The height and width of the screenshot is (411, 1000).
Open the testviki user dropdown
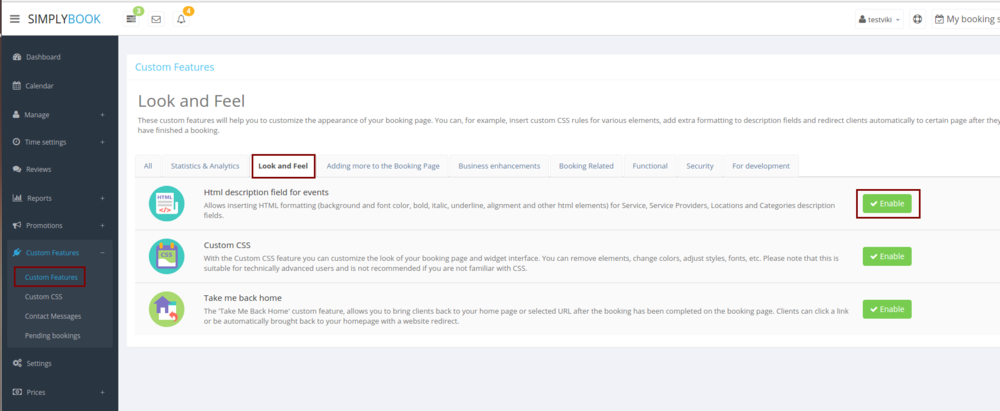(880, 19)
